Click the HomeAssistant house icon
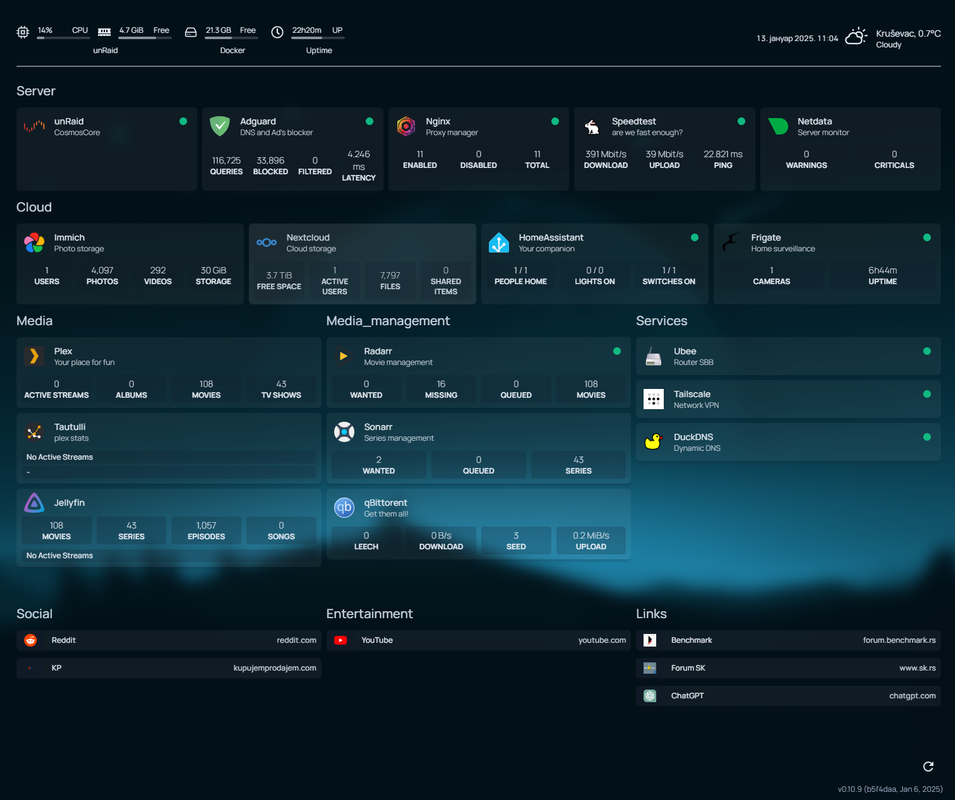This screenshot has height=800, width=955. coord(499,242)
